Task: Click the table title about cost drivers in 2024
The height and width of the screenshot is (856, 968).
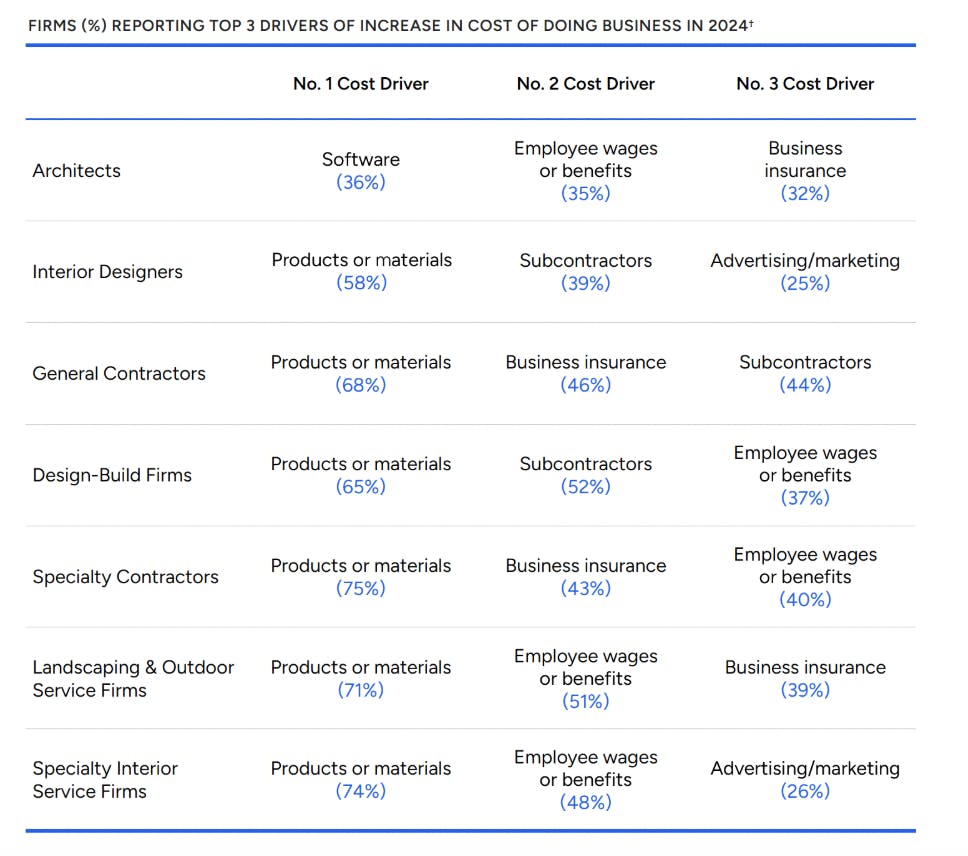Action: pyautogui.click(x=390, y=25)
